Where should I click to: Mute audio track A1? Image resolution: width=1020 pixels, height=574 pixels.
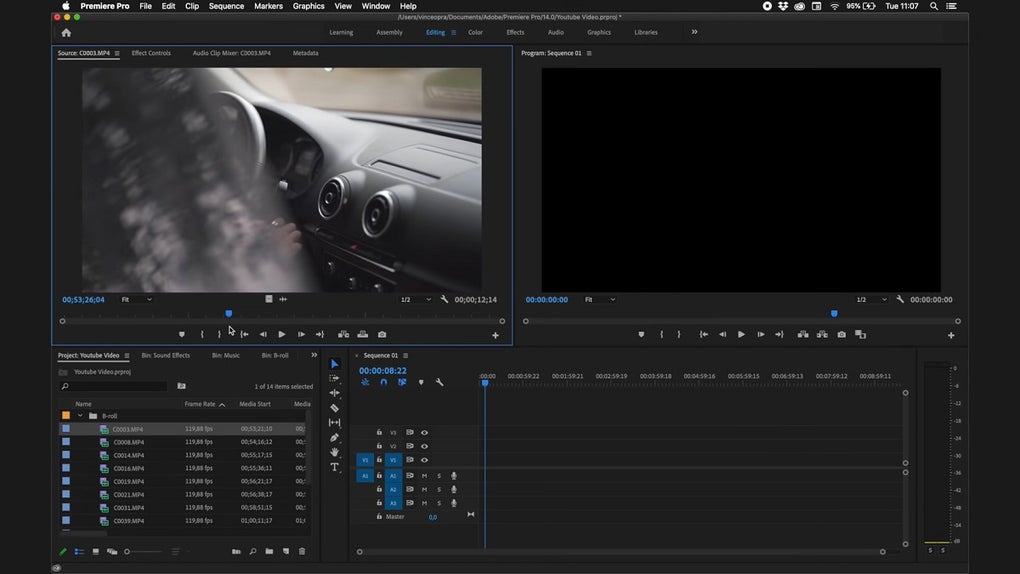coord(424,476)
